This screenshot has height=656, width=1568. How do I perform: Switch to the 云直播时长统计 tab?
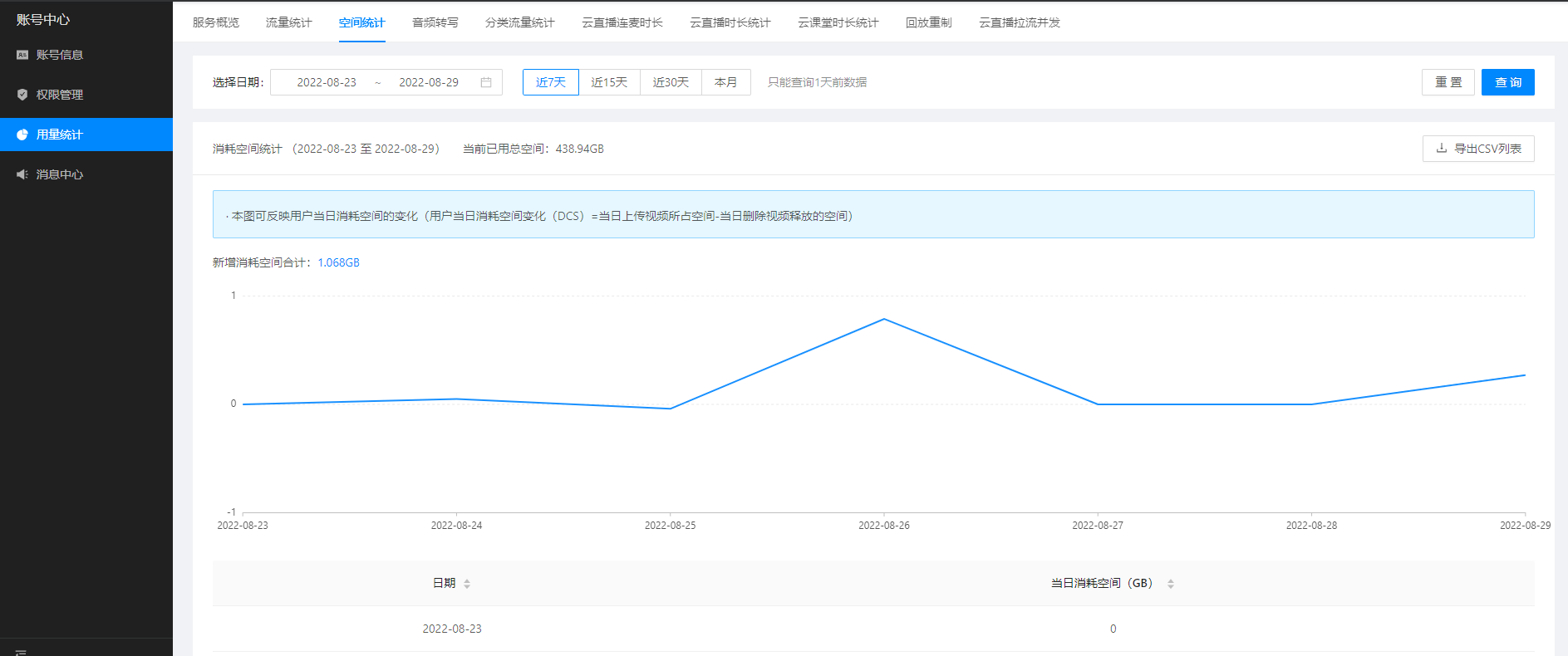pos(730,22)
